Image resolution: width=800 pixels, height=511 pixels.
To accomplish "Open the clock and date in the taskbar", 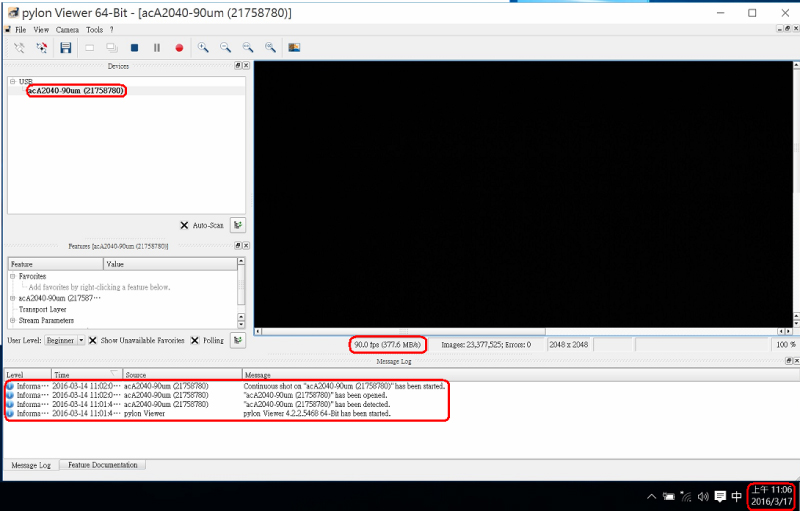I will coord(770,496).
